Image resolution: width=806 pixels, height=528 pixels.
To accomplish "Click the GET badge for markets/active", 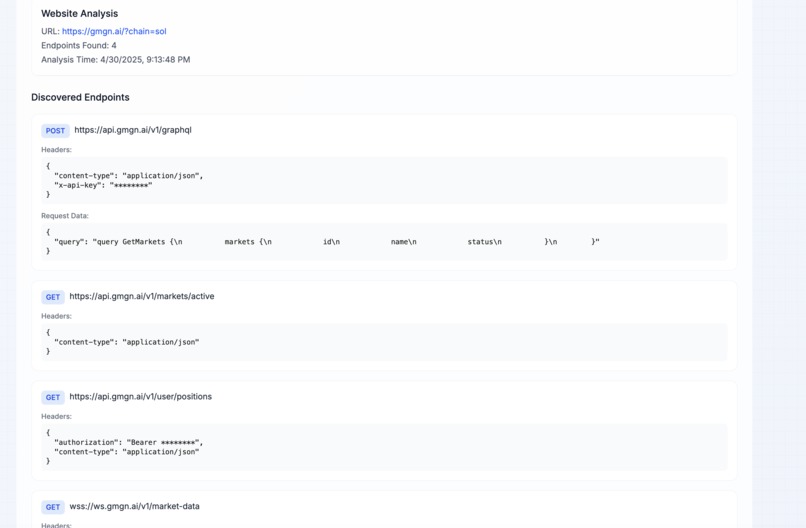I will pos(53,297).
